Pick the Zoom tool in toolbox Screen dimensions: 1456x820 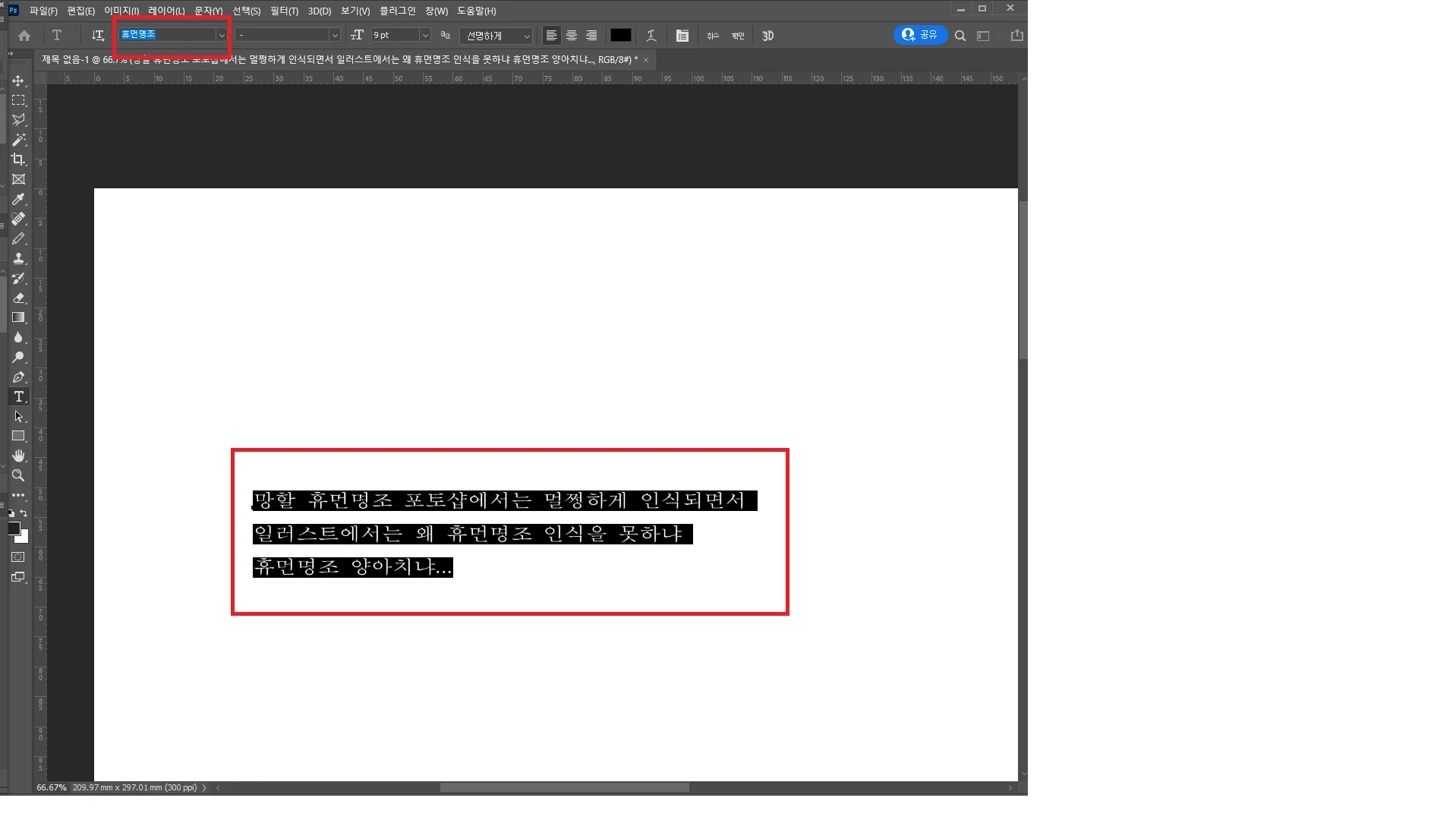18,475
